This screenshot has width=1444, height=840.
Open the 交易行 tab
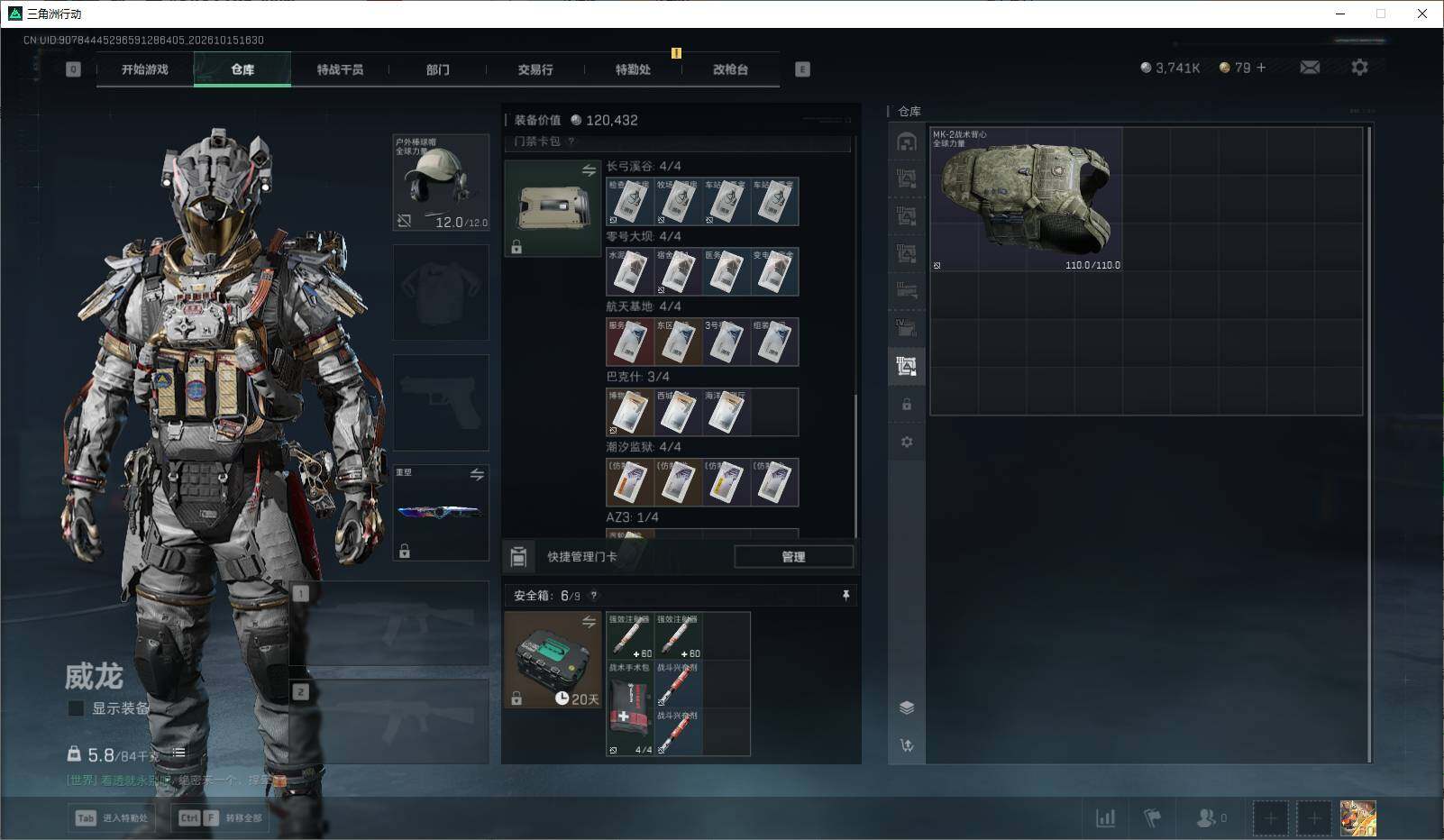pos(535,69)
